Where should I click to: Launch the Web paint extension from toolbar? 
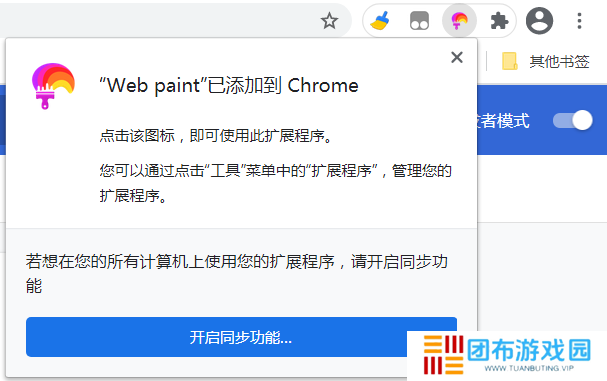(x=459, y=21)
